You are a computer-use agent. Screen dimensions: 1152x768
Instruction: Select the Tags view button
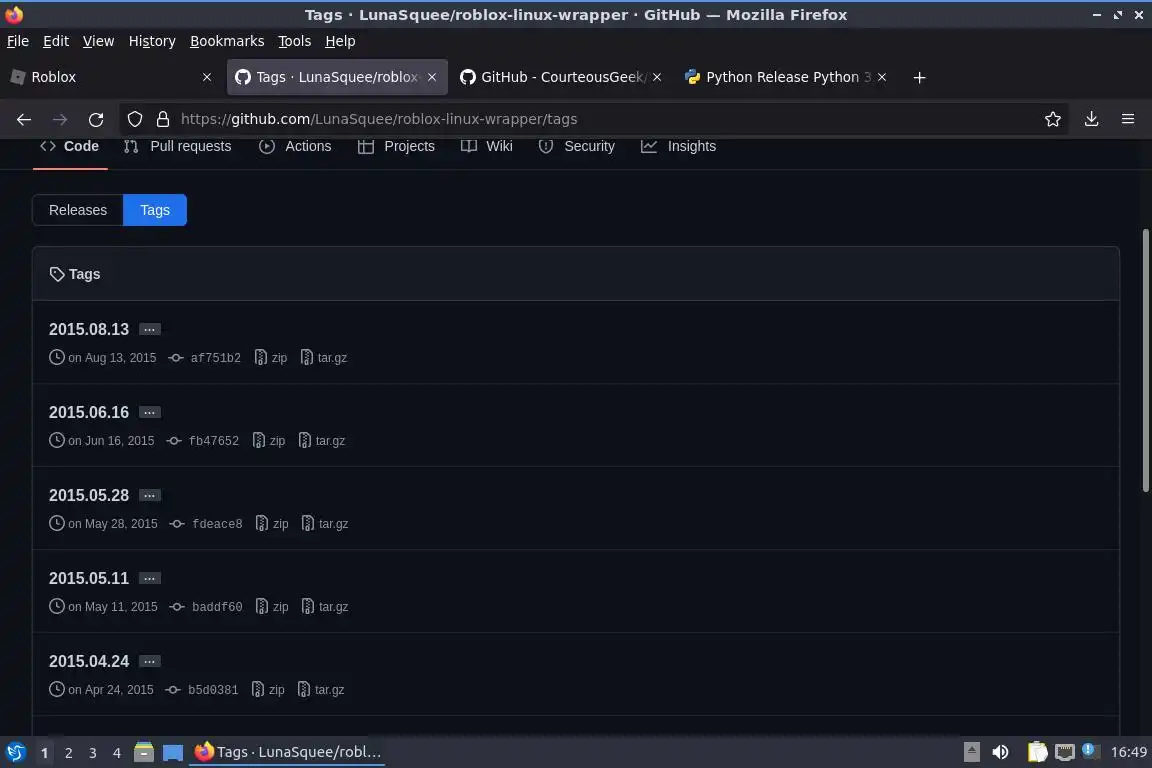pos(155,210)
